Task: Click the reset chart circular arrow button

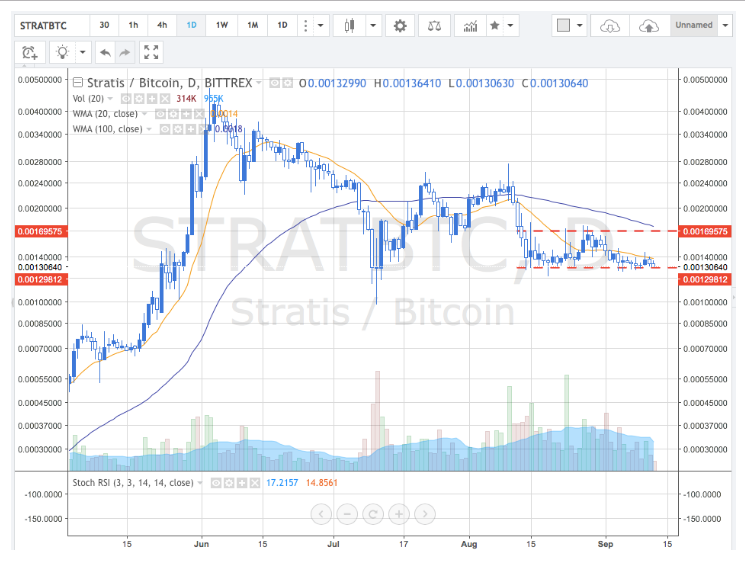Action: [x=373, y=514]
